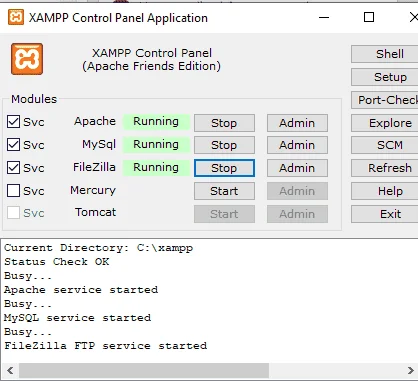Viewport: 418px width, 381px height.
Task: Click the log scrollbar left arrow
Action: [10, 370]
